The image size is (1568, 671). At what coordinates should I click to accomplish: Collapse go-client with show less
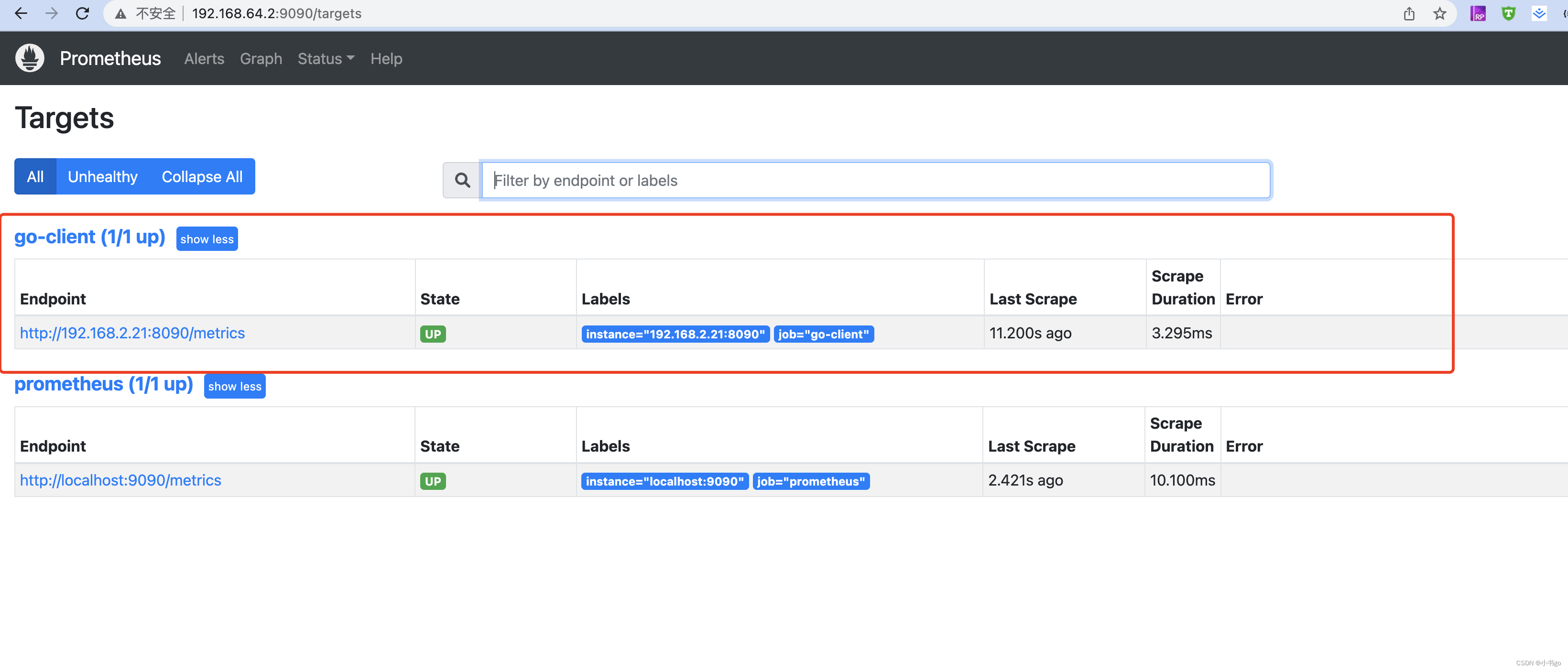(207, 239)
